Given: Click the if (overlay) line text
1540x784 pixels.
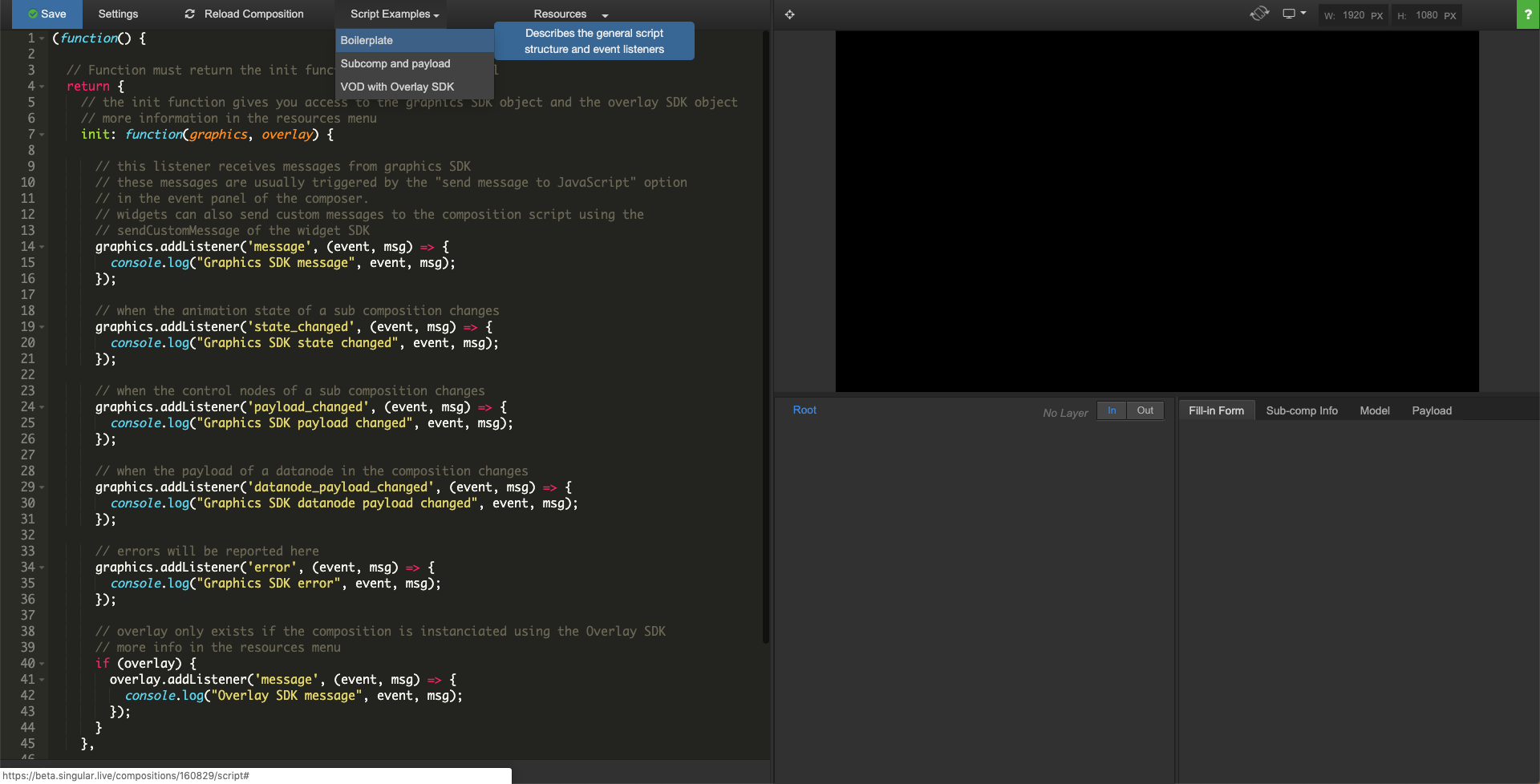Looking at the screenshot, I should click(x=146, y=664).
